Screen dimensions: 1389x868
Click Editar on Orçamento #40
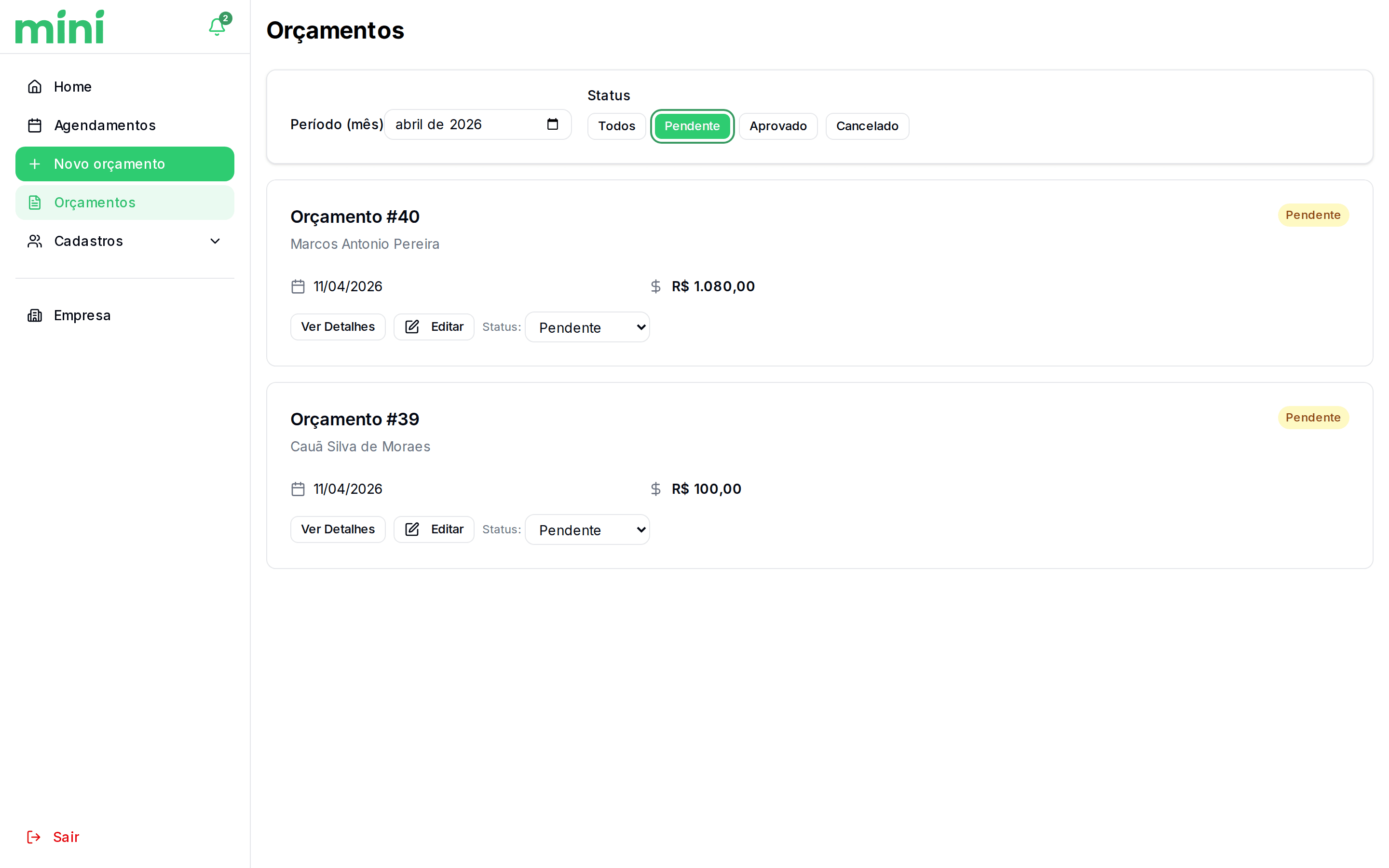pyautogui.click(x=434, y=326)
